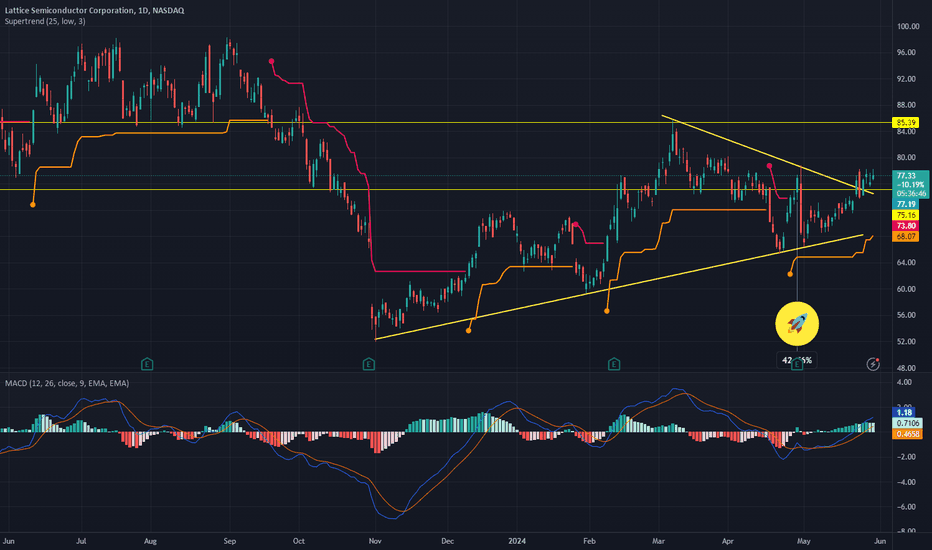Click the Nov label on time axis
The image size is (932, 550).
374,541
